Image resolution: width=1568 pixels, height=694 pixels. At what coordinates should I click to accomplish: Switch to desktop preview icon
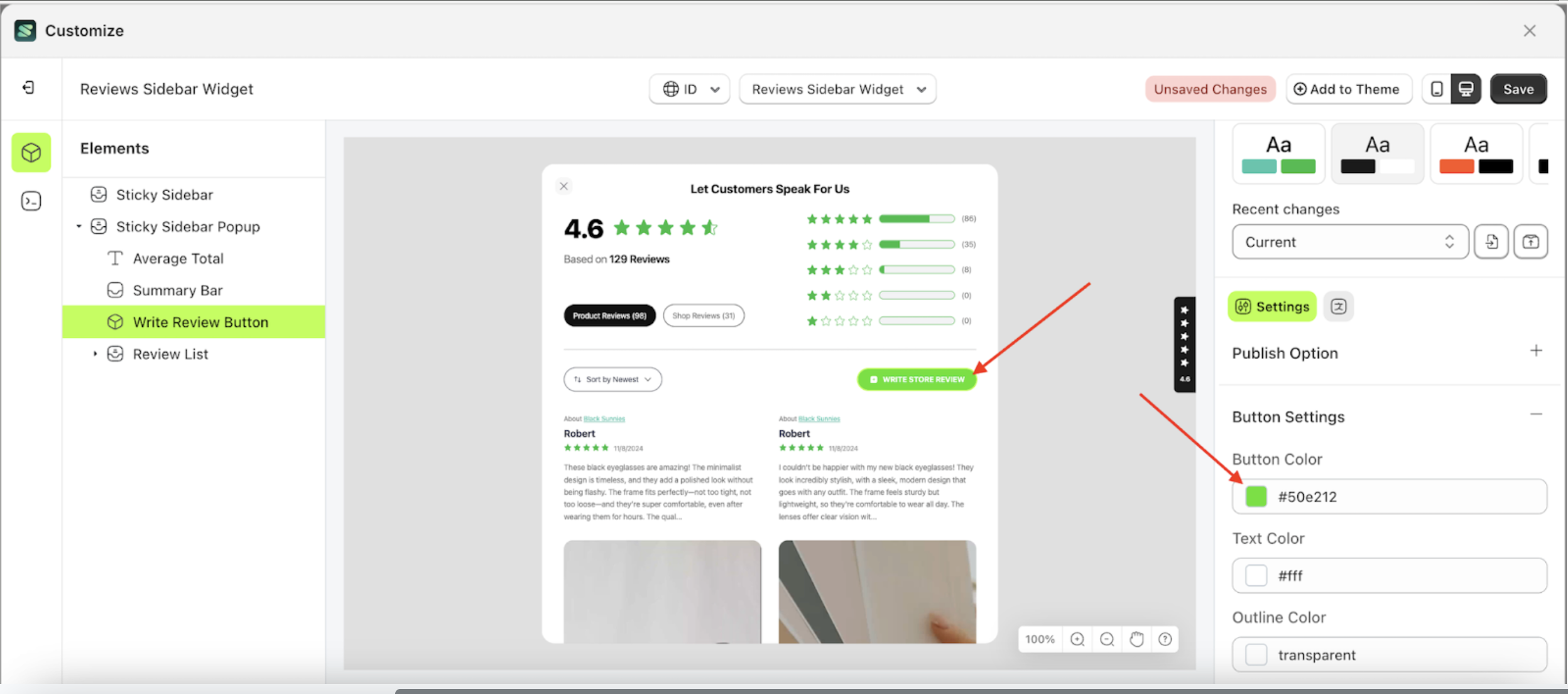point(1466,89)
